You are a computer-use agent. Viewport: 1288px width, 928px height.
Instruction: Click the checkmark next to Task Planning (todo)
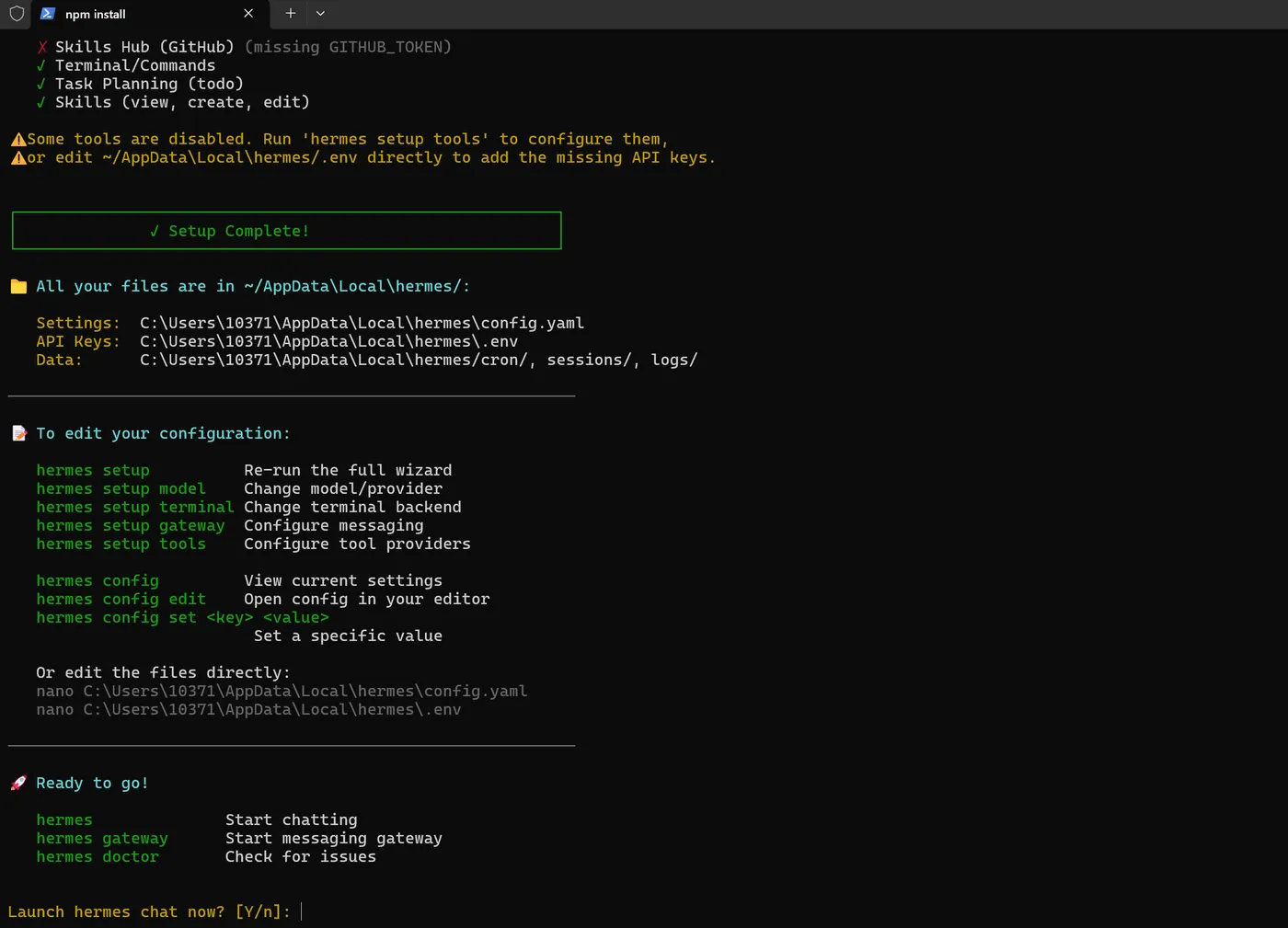(x=41, y=84)
